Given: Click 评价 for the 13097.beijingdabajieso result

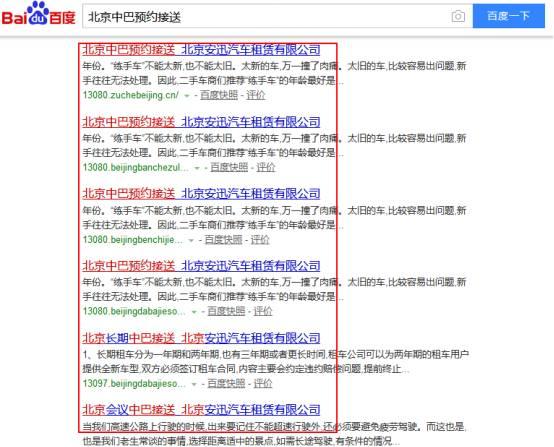Looking at the screenshot, I should (263, 383).
